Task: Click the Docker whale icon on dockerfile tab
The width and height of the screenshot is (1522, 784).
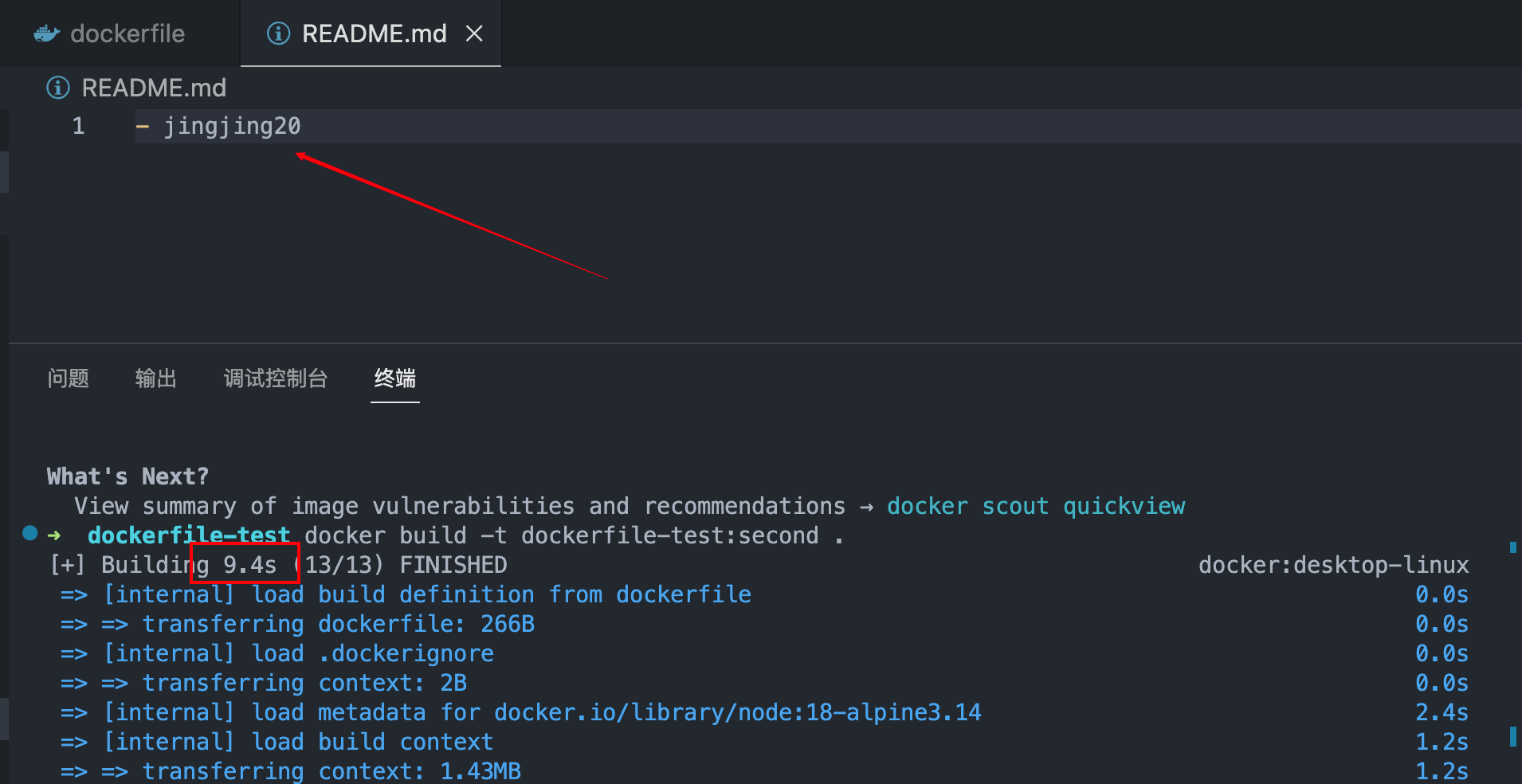Action: click(x=47, y=33)
